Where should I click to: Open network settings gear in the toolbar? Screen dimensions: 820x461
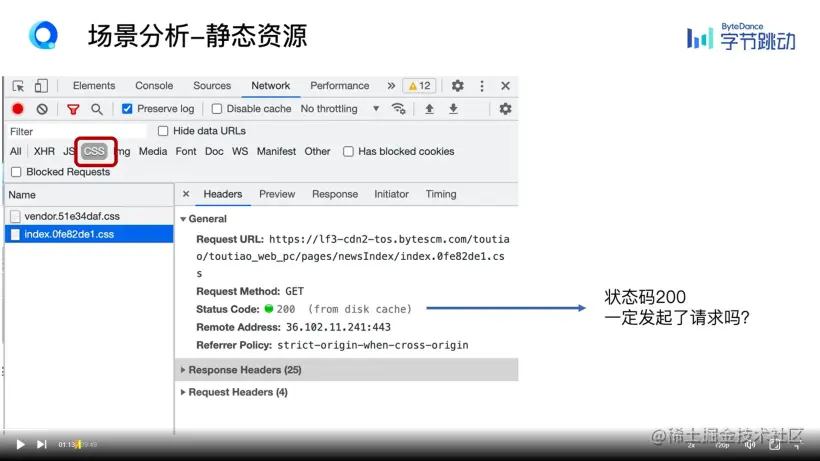click(x=505, y=109)
